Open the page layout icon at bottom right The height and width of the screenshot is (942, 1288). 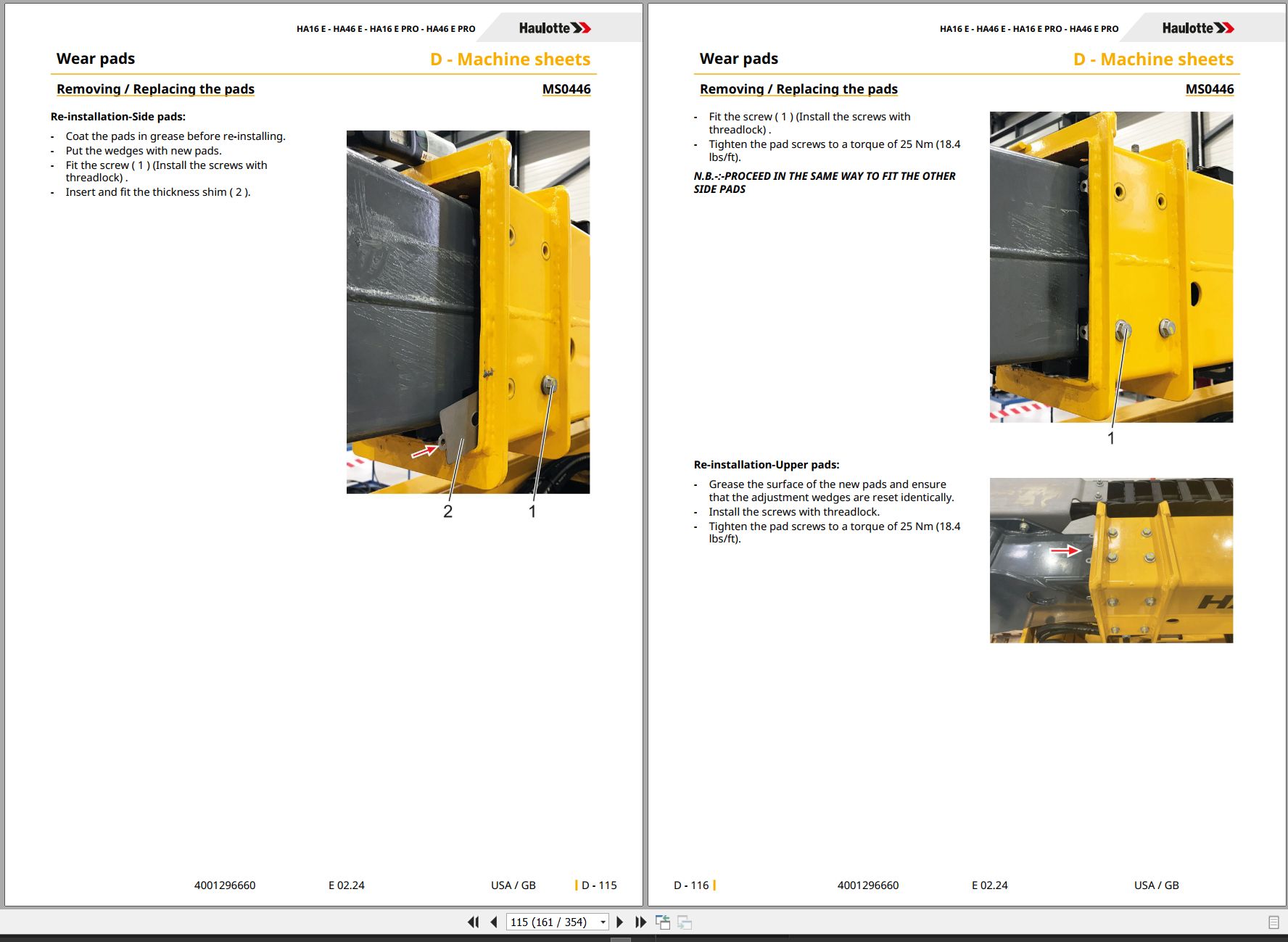tap(1273, 922)
